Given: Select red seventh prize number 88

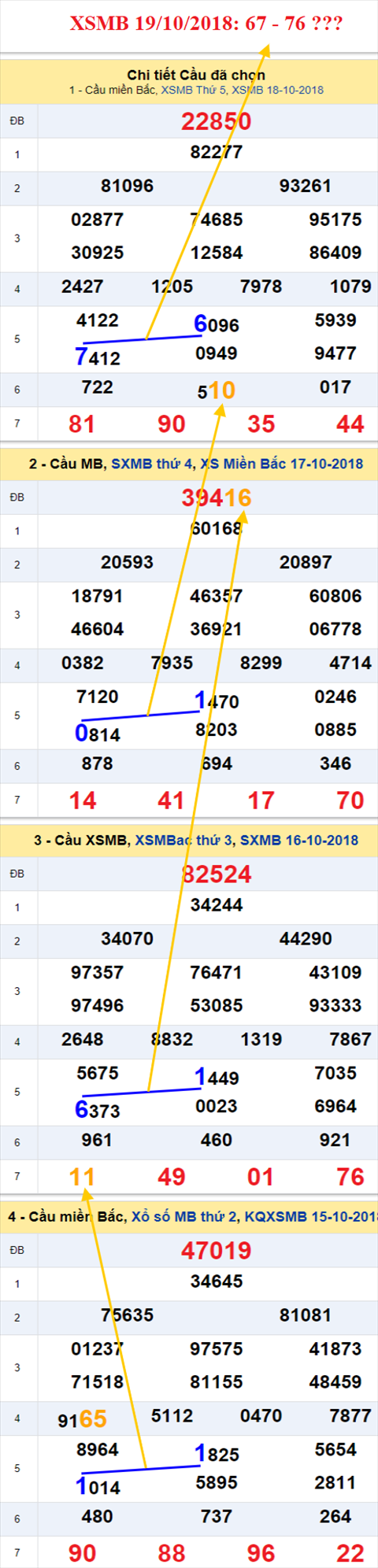Looking at the screenshot, I should 172,1552.
